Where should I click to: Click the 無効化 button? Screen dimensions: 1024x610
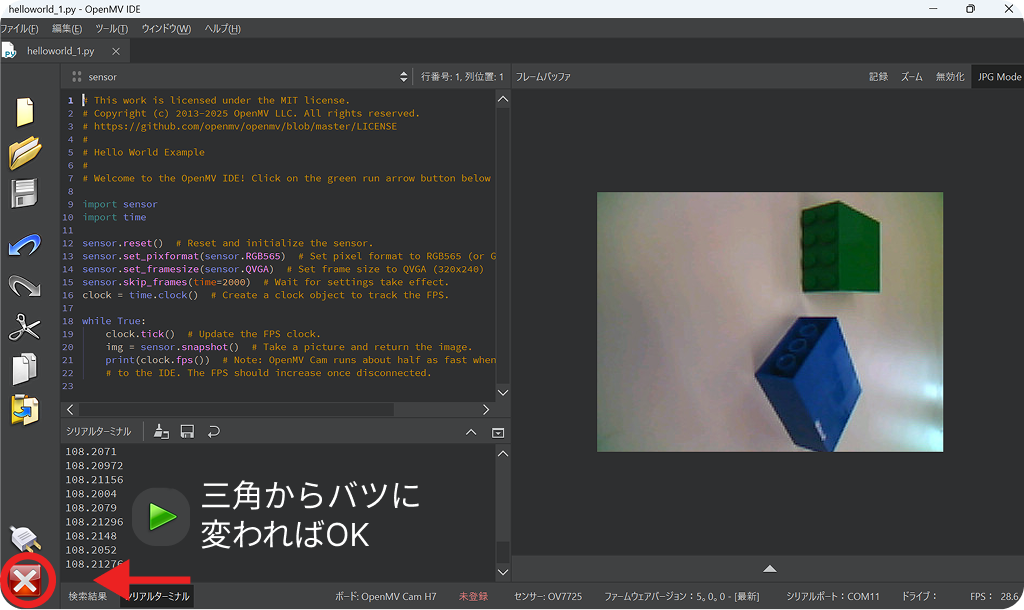950,76
